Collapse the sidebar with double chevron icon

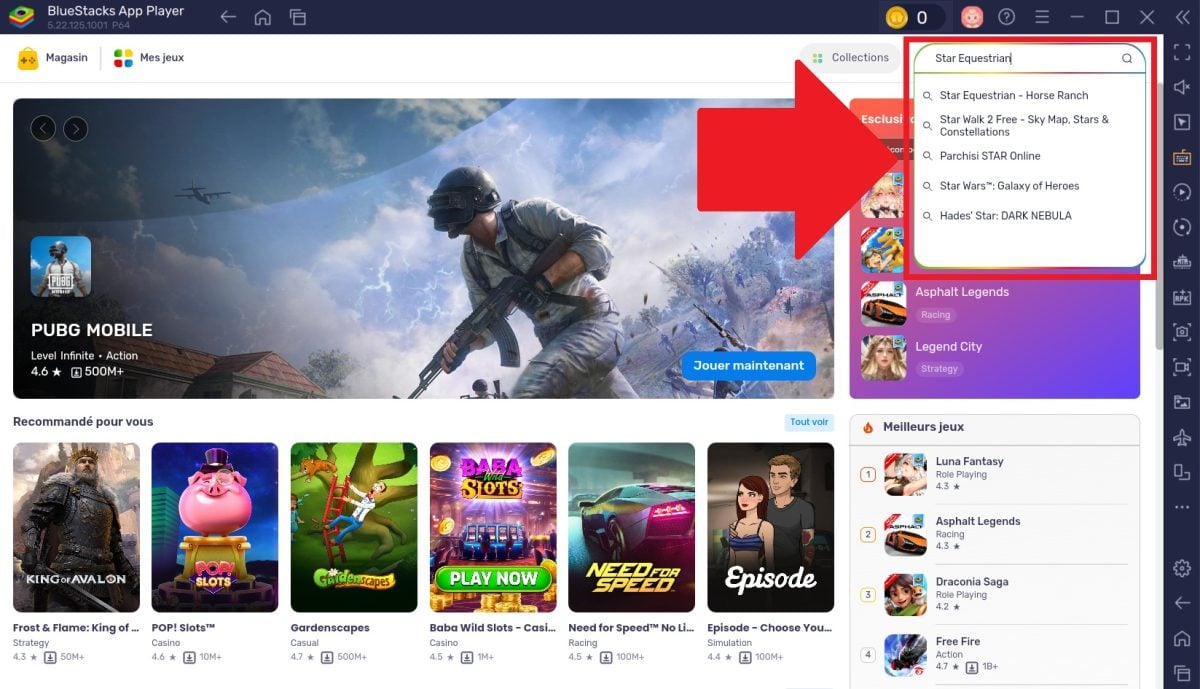(1182, 17)
